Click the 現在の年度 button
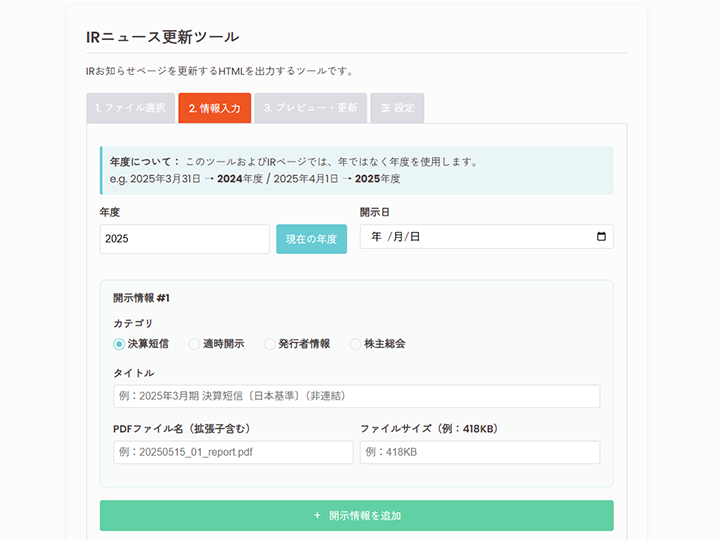Image resolution: width=720 pixels, height=540 pixels. [311, 239]
